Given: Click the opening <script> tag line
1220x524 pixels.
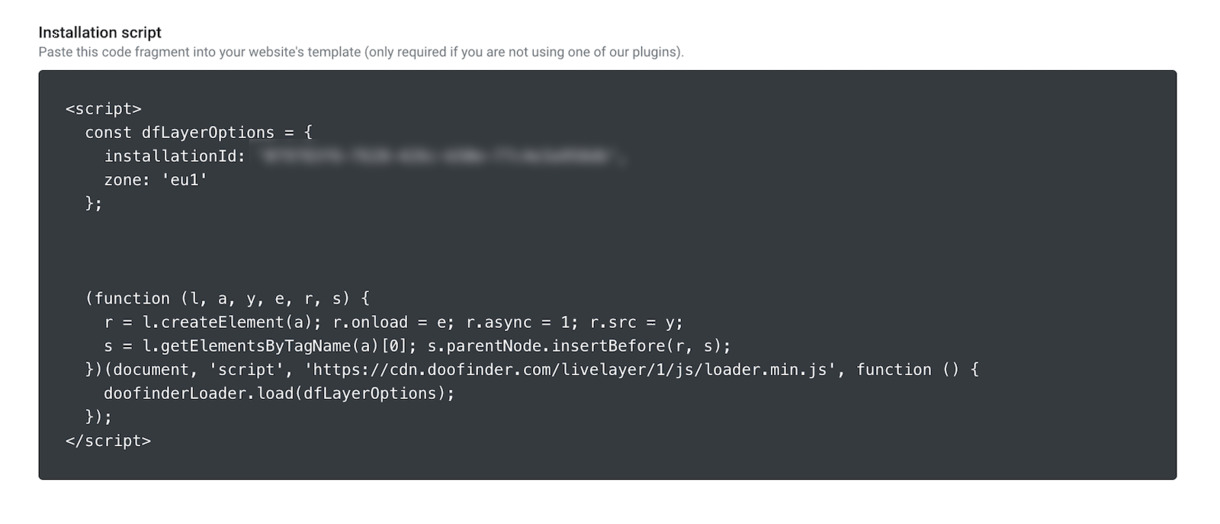Looking at the screenshot, I should coord(103,108).
